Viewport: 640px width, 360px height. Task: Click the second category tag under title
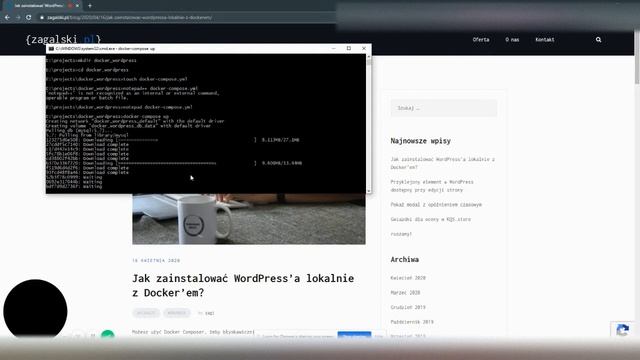[177, 313]
